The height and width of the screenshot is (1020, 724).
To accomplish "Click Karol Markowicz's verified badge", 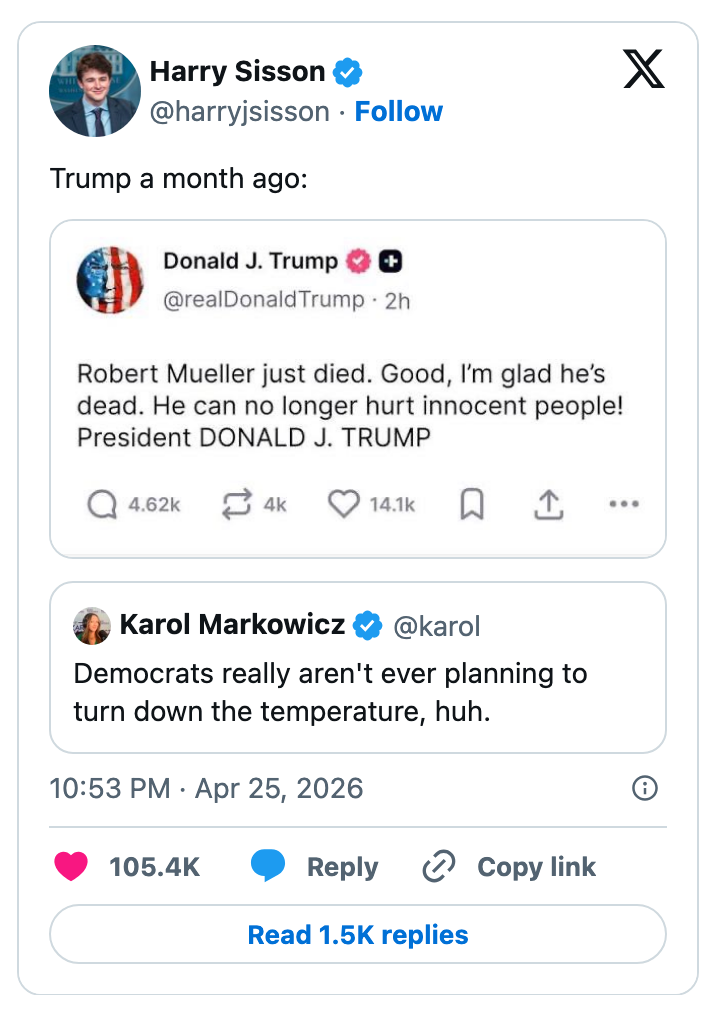I will tap(368, 626).
